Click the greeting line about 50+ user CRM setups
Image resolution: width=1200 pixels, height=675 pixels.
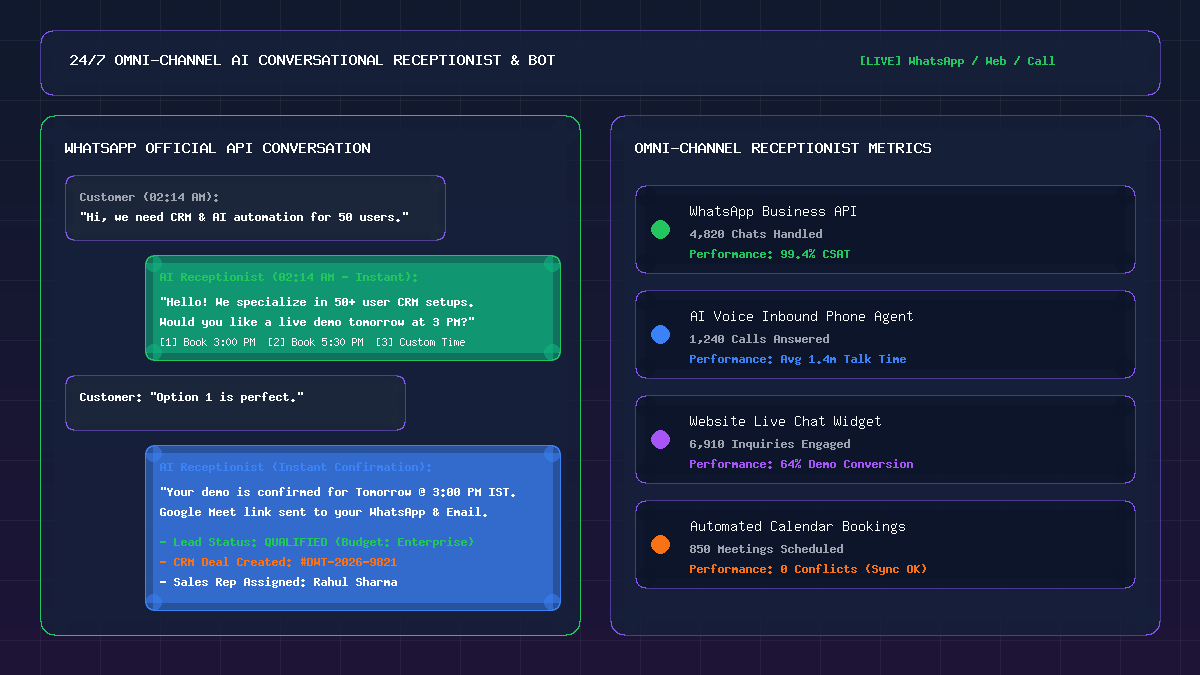(317, 302)
